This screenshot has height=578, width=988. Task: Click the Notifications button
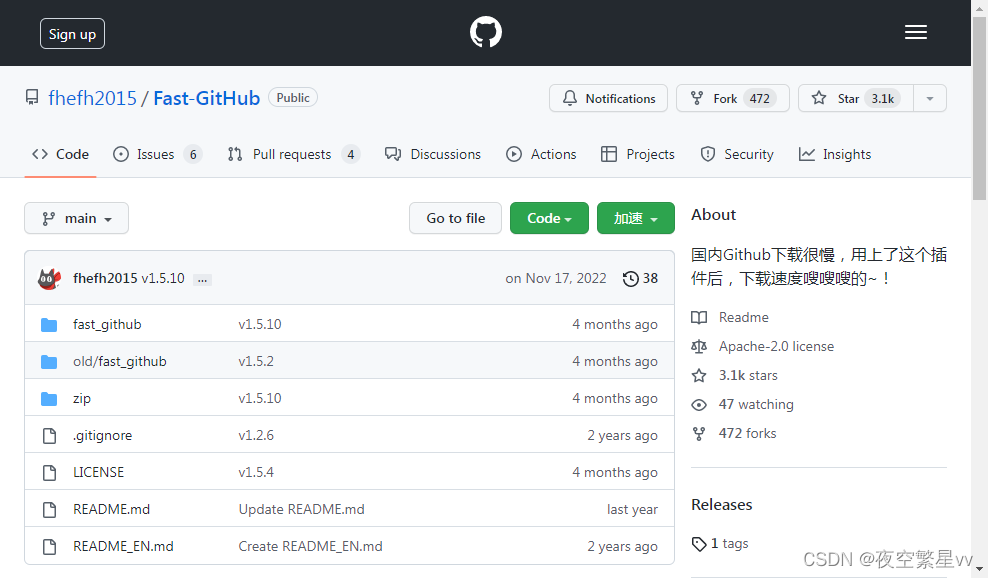point(608,98)
